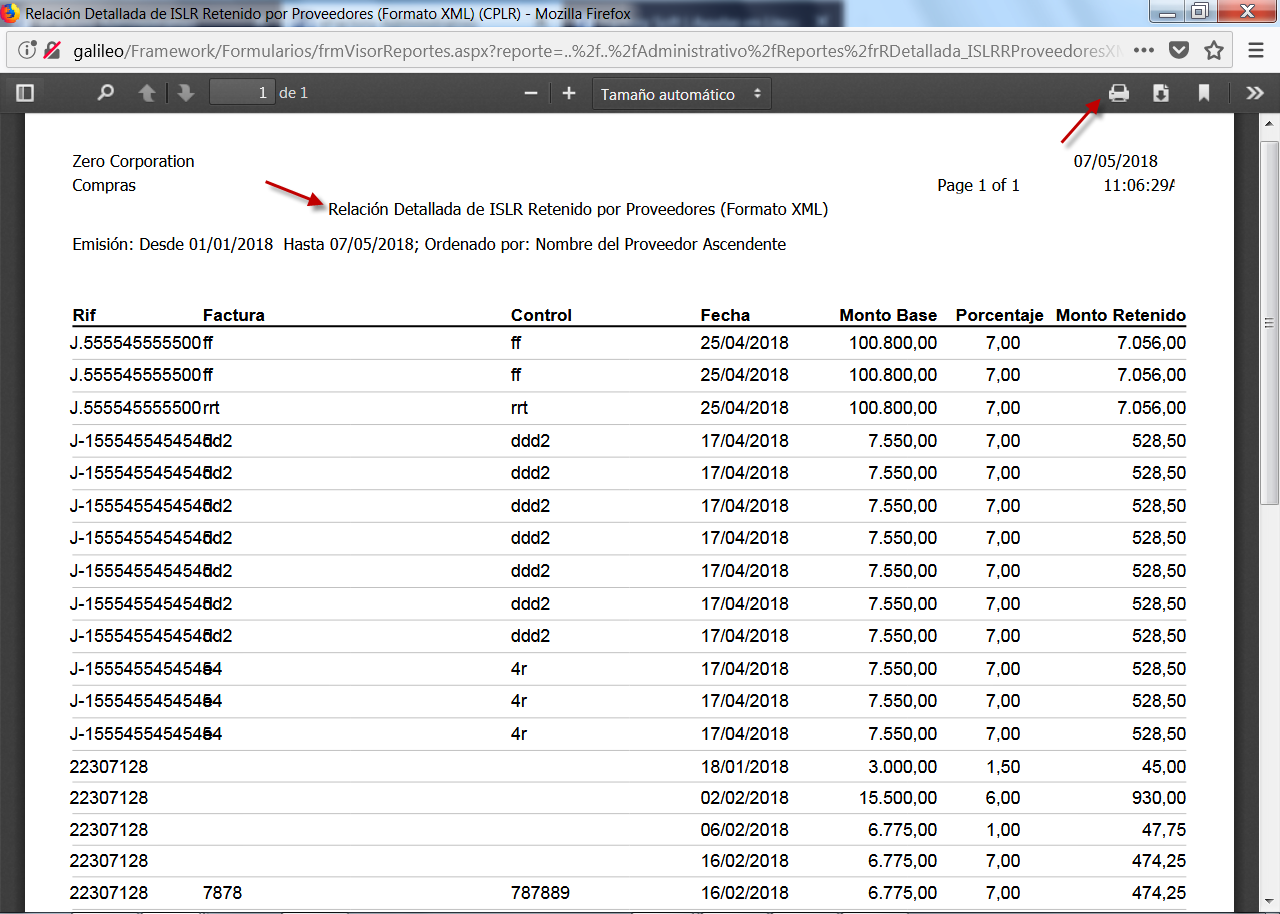Save page to Pocket icon
1280x914 pixels.
[x=1179, y=51]
